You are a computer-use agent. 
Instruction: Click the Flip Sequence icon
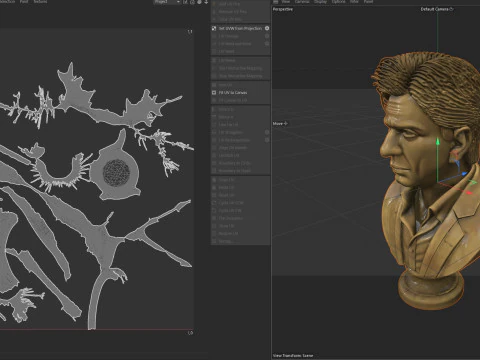214,218
